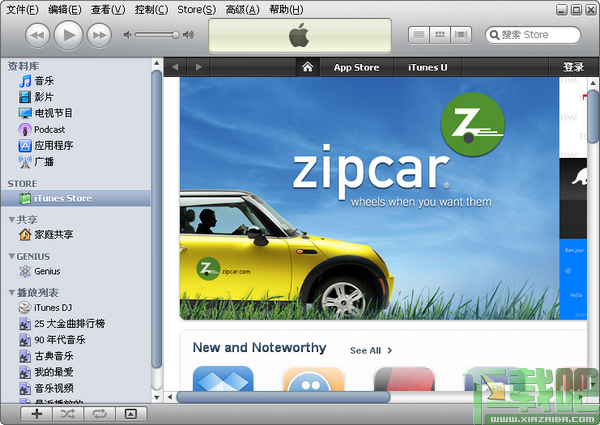Switch to Cover Flow view
This screenshot has width=600, height=425.
[x=461, y=35]
